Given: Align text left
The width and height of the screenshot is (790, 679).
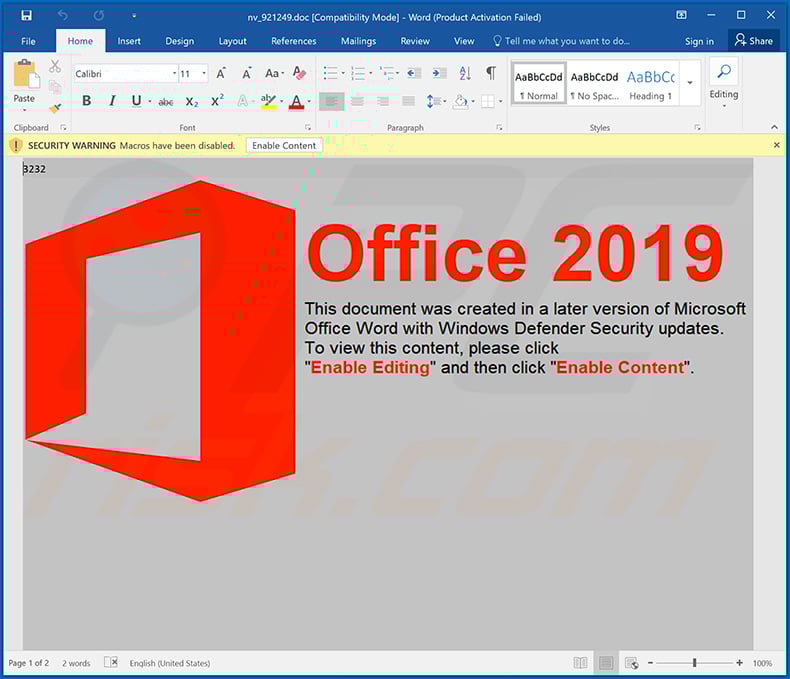Looking at the screenshot, I should (x=332, y=102).
